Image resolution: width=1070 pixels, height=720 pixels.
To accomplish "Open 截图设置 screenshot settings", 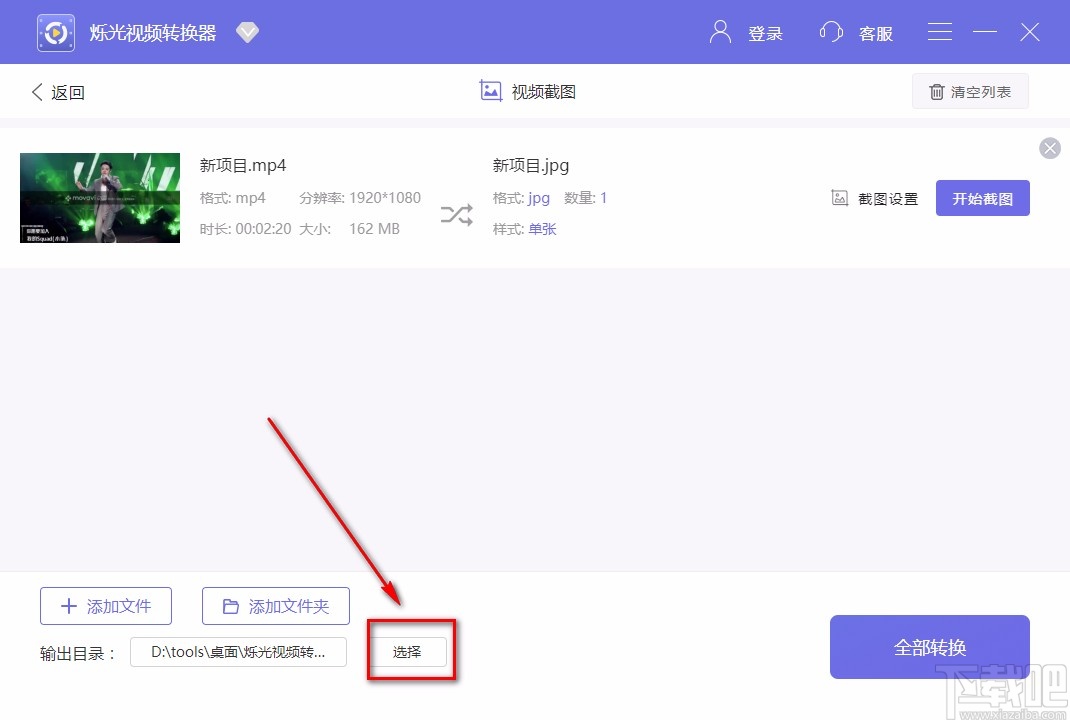I will tap(874, 198).
